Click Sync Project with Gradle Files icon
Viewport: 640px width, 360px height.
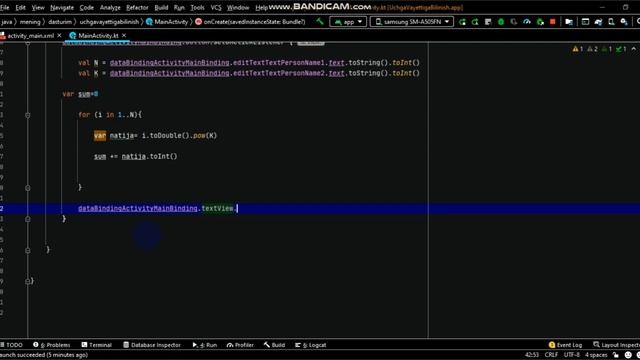[598, 22]
